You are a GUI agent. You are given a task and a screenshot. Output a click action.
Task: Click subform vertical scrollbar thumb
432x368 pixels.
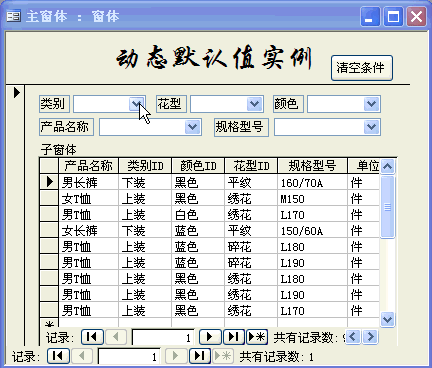click(x=388, y=207)
